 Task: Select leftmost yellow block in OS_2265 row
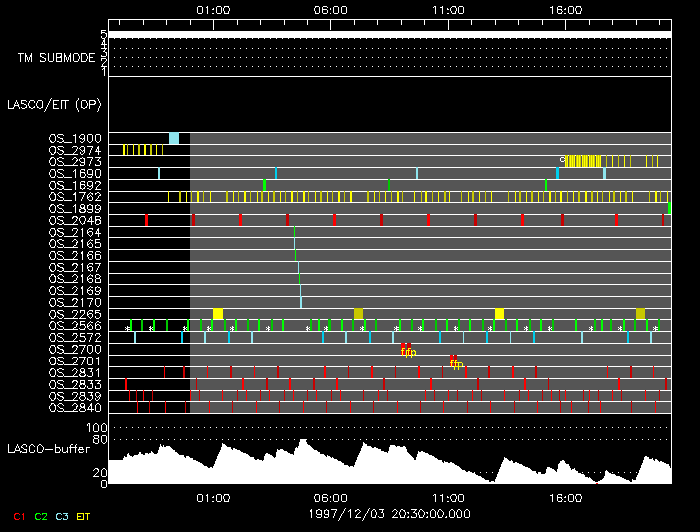tap(218, 314)
